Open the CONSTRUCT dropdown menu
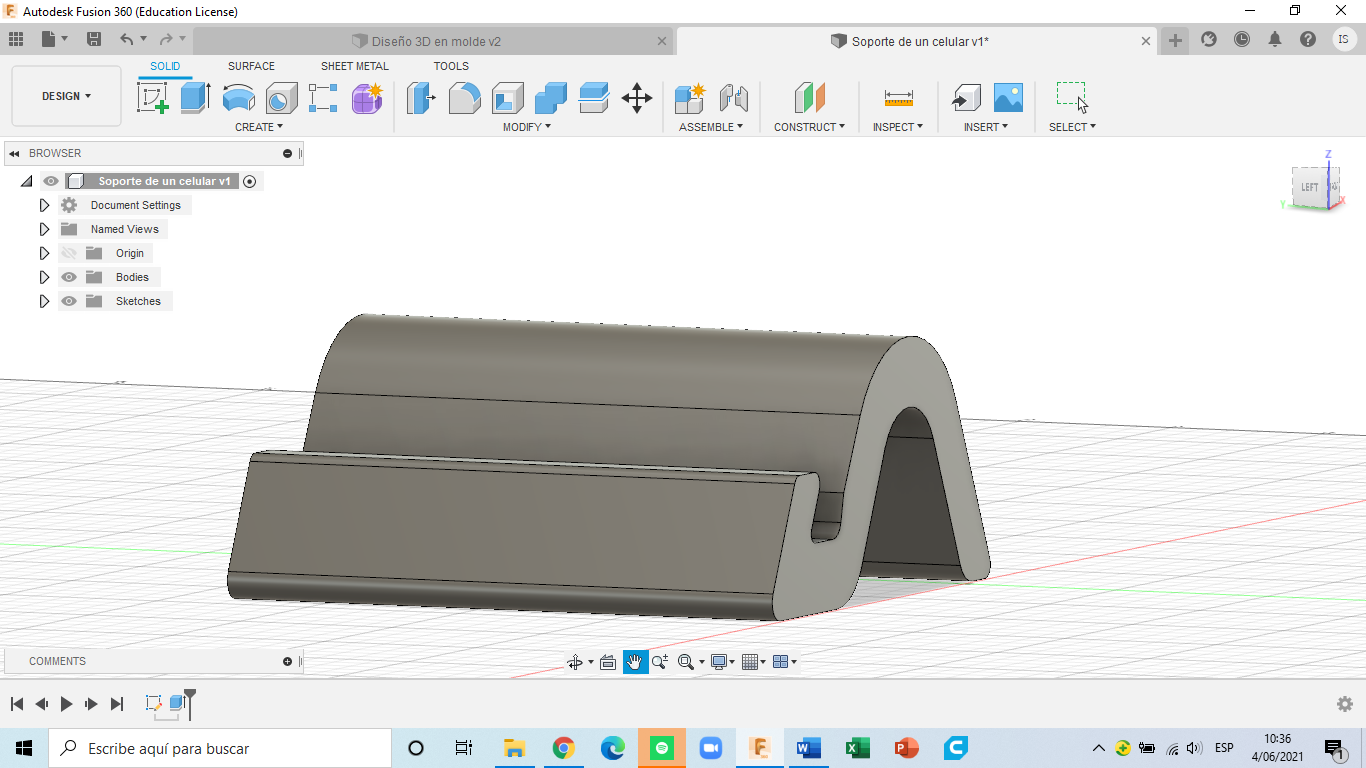Screen dimensions: 1366x768 (x=809, y=127)
